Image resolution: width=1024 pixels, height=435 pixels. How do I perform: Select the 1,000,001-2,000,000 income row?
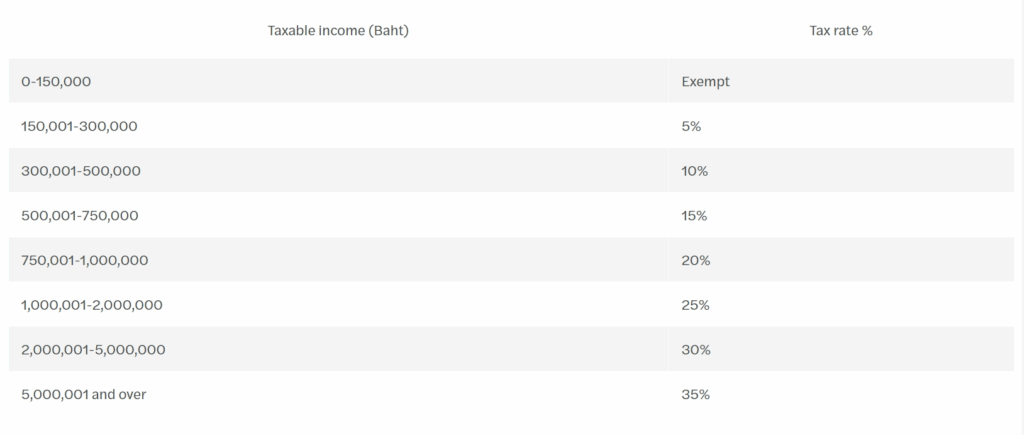pyautogui.click(x=511, y=305)
